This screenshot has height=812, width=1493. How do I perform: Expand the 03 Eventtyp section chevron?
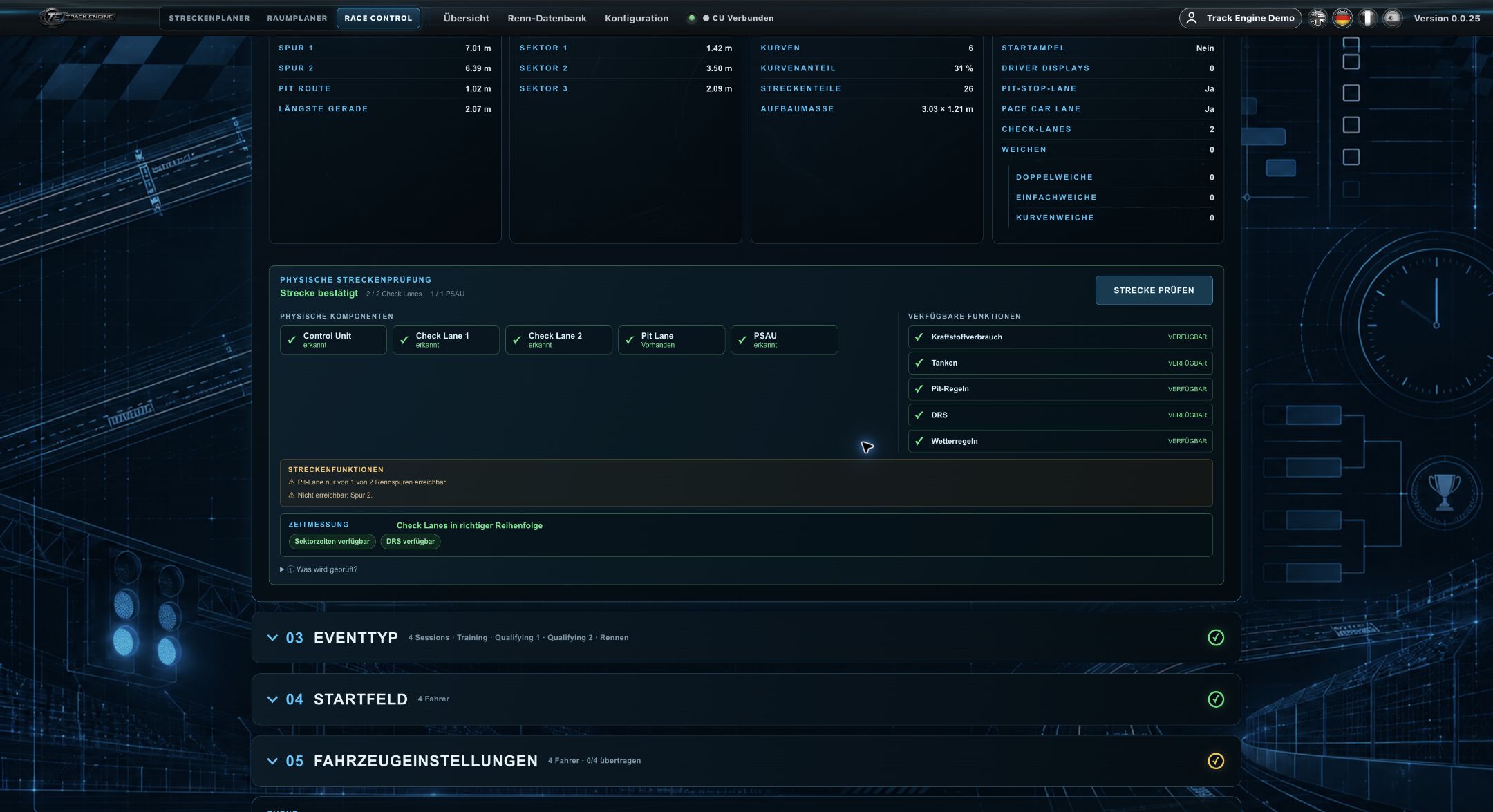pyautogui.click(x=272, y=637)
